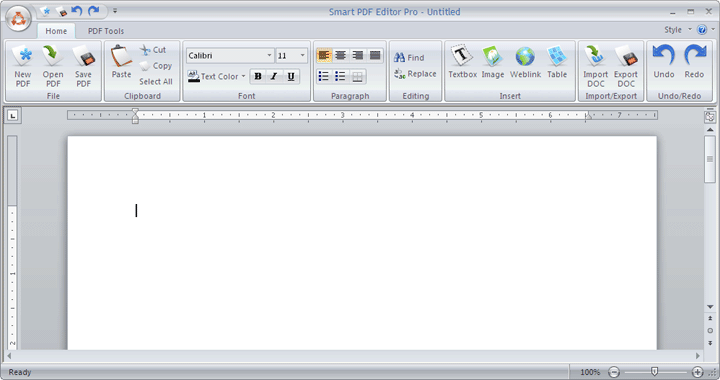The width and height of the screenshot is (720, 380).
Task: Click the large Undo button in ribbon
Action: 664,62
